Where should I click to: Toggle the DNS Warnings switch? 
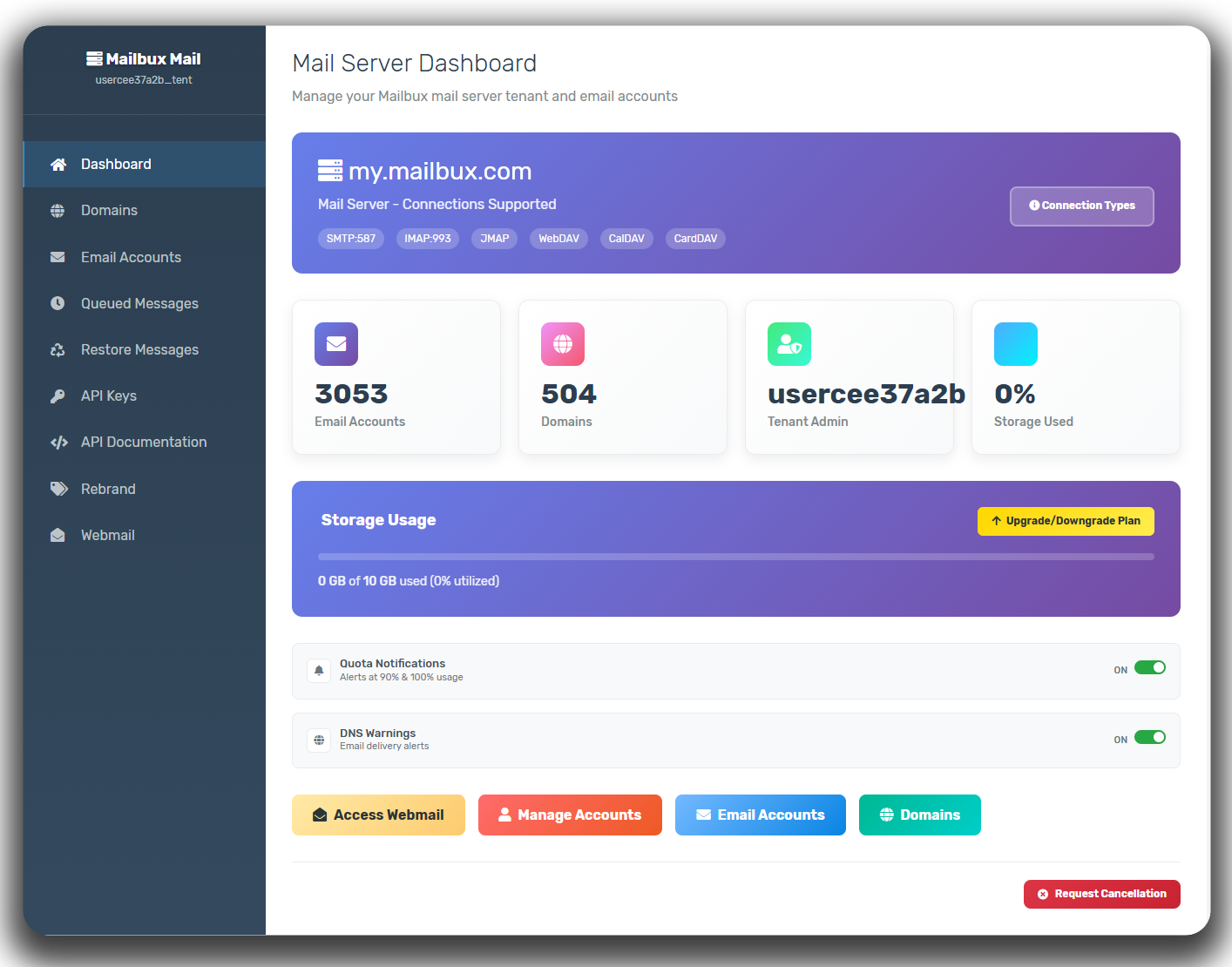pos(1150,738)
